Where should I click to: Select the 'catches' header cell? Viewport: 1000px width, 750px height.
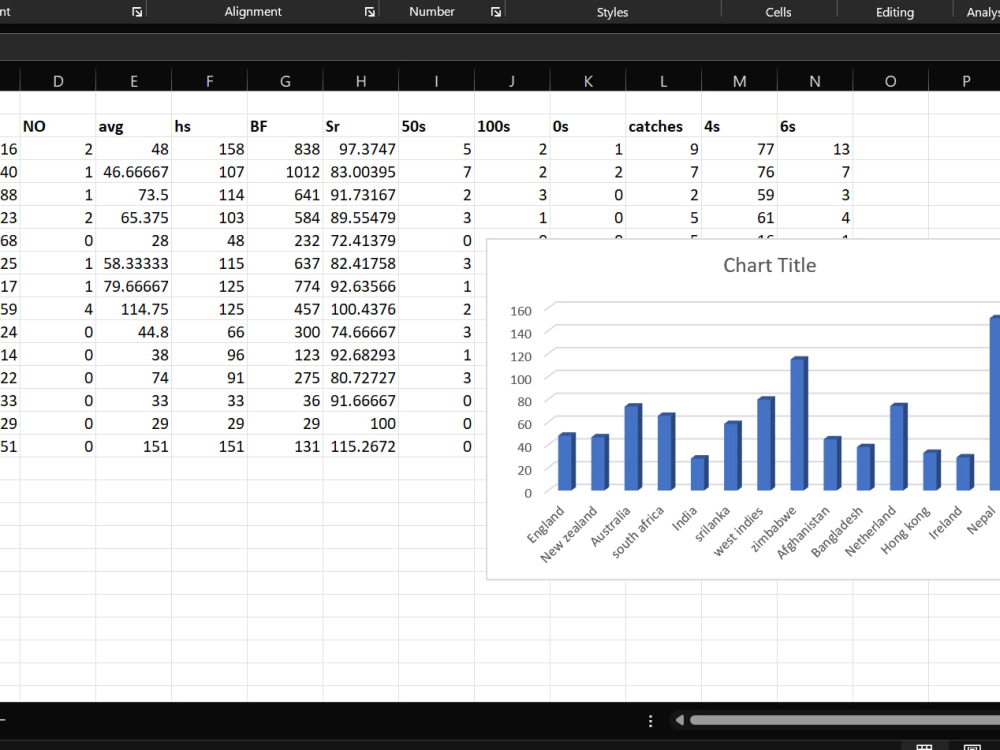tap(663, 126)
